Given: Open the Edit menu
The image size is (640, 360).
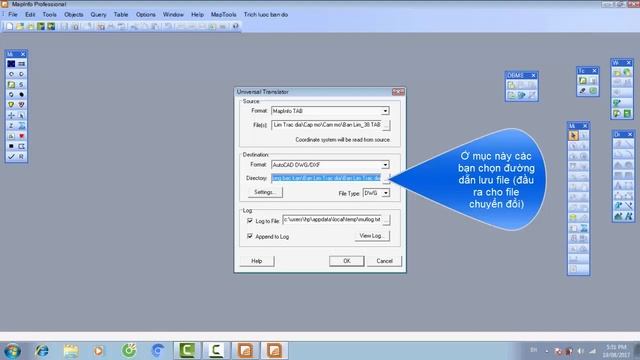Looking at the screenshot, I should 30,14.
